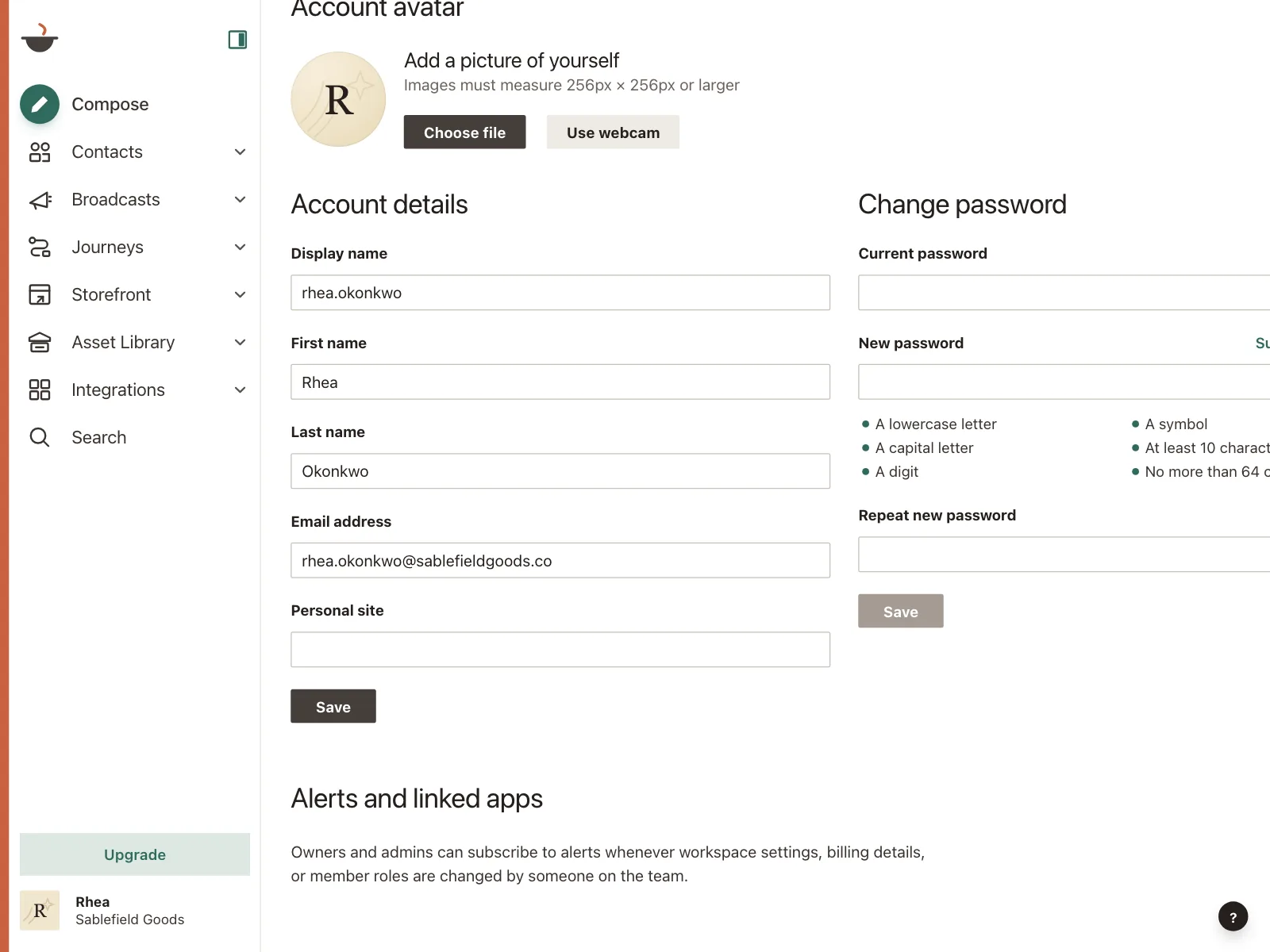The width and height of the screenshot is (1270, 952).
Task: Open the help question mark button
Action: coord(1233,916)
